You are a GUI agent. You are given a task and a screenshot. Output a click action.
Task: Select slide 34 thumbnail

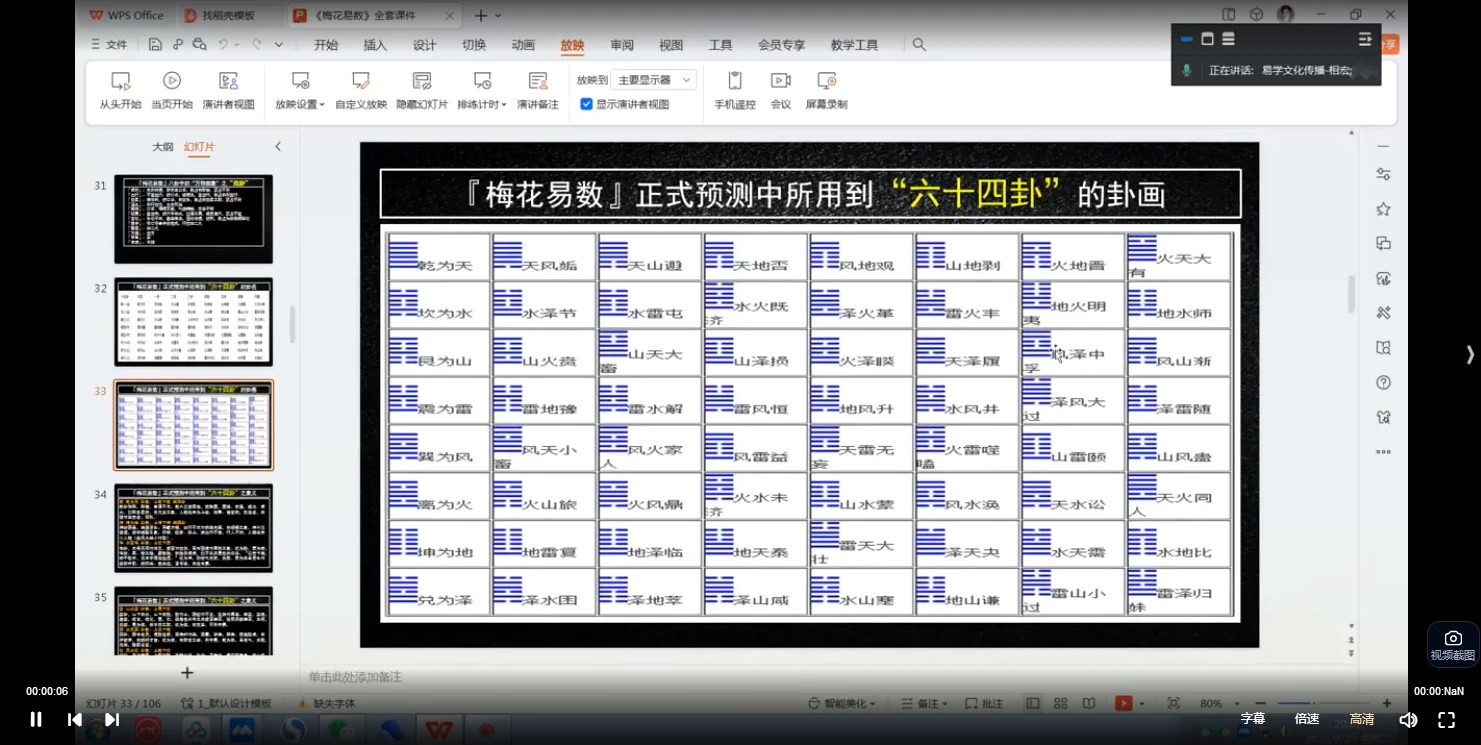click(193, 528)
